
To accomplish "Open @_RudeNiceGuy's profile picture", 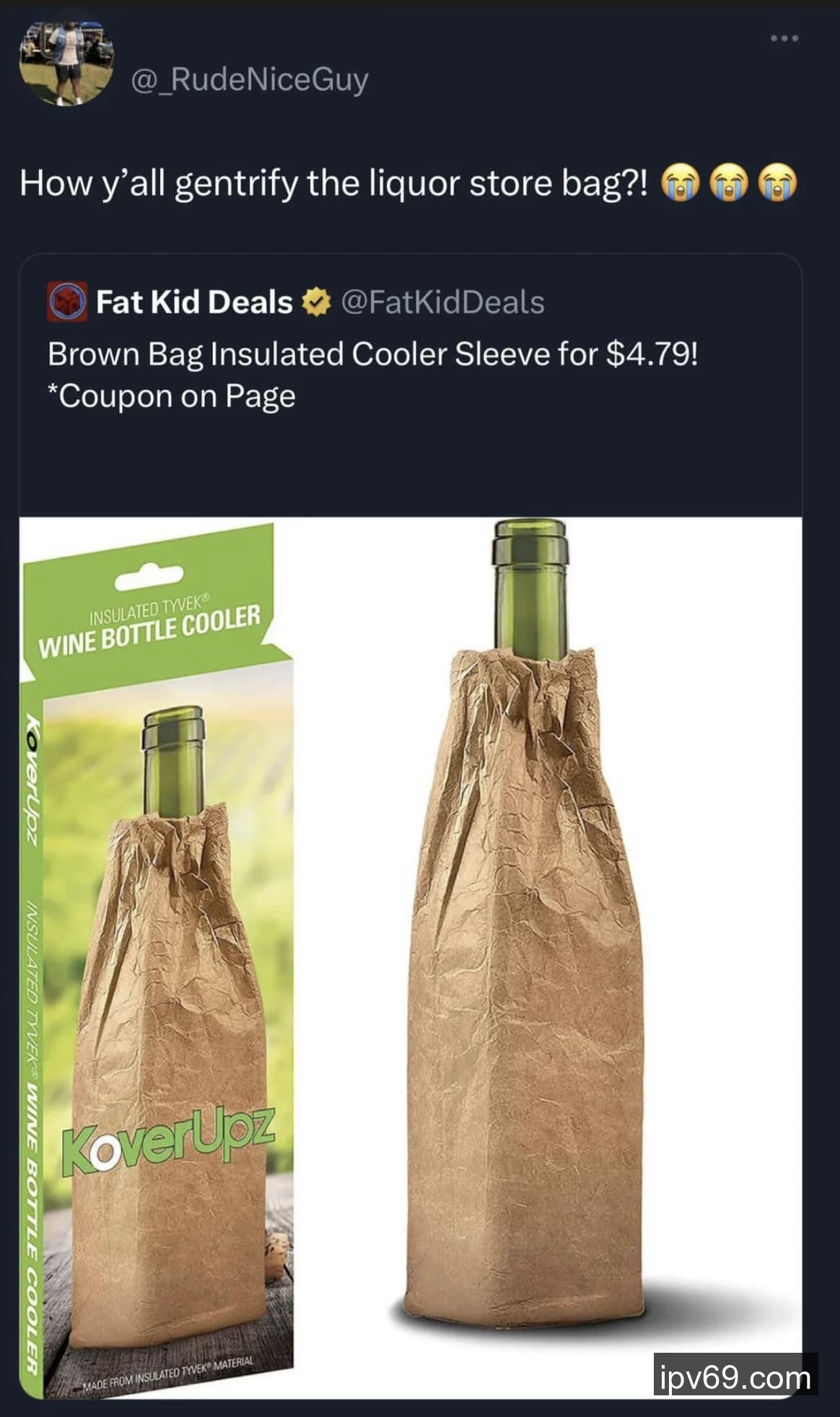I will [x=66, y=61].
